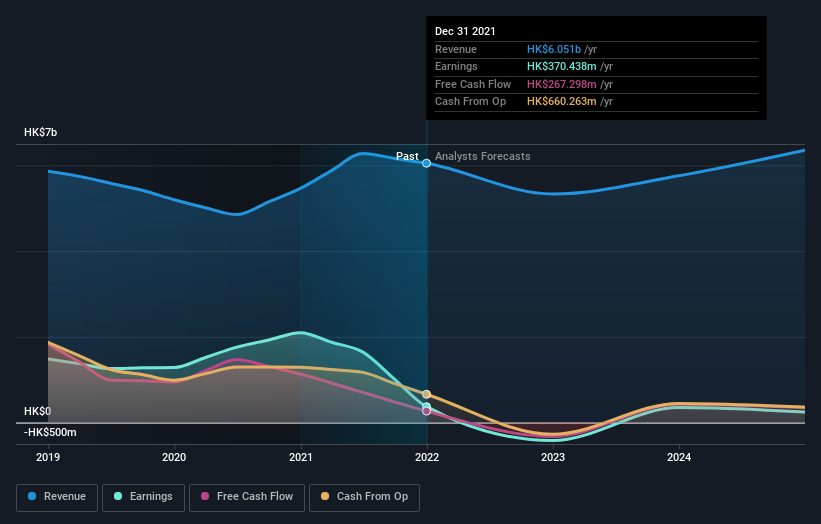Viewport: 821px width, 524px height.
Task: Toggle the Free Cash Flow legend series
Action: (247, 497)
